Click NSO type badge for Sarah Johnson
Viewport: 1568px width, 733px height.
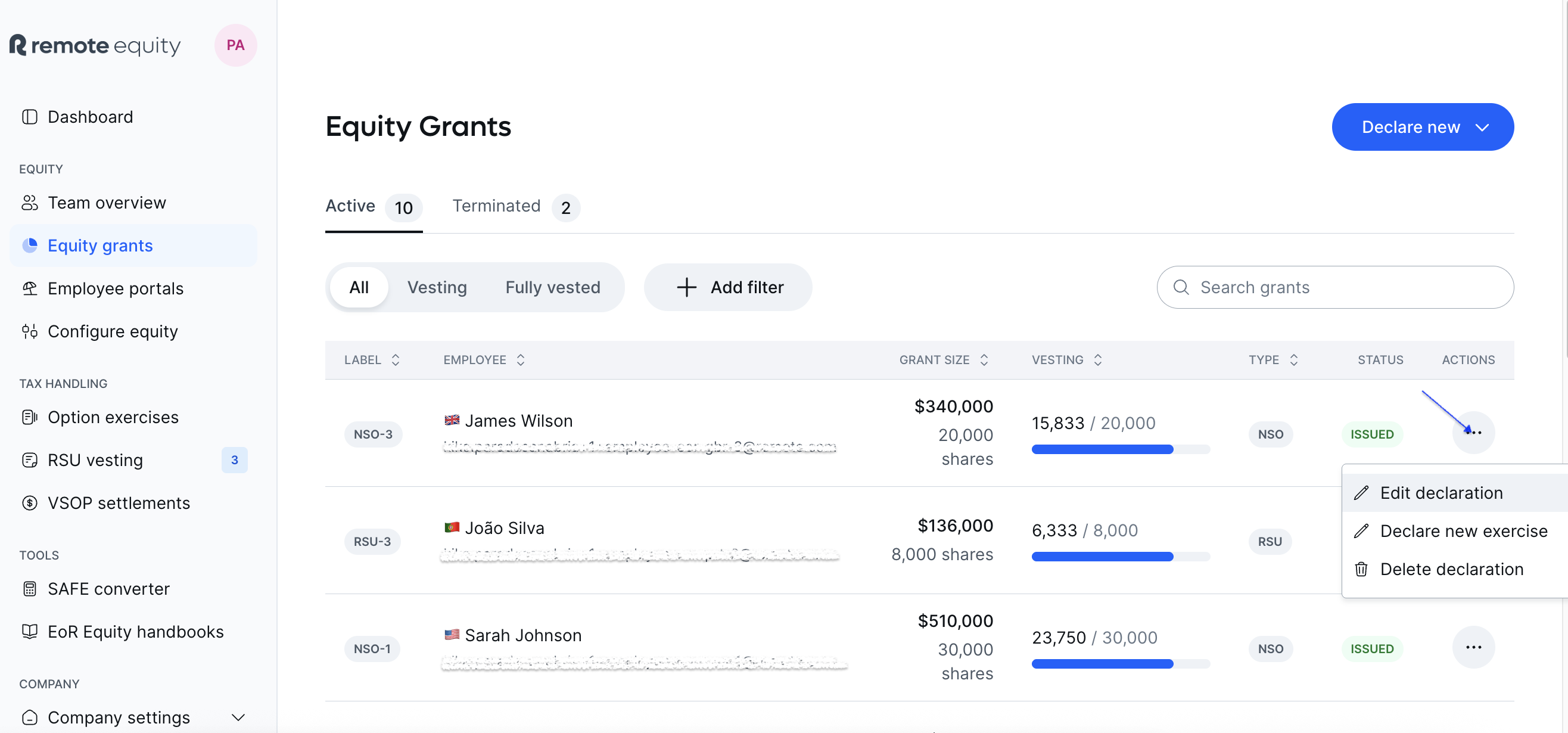click(x=1270, y=648)
